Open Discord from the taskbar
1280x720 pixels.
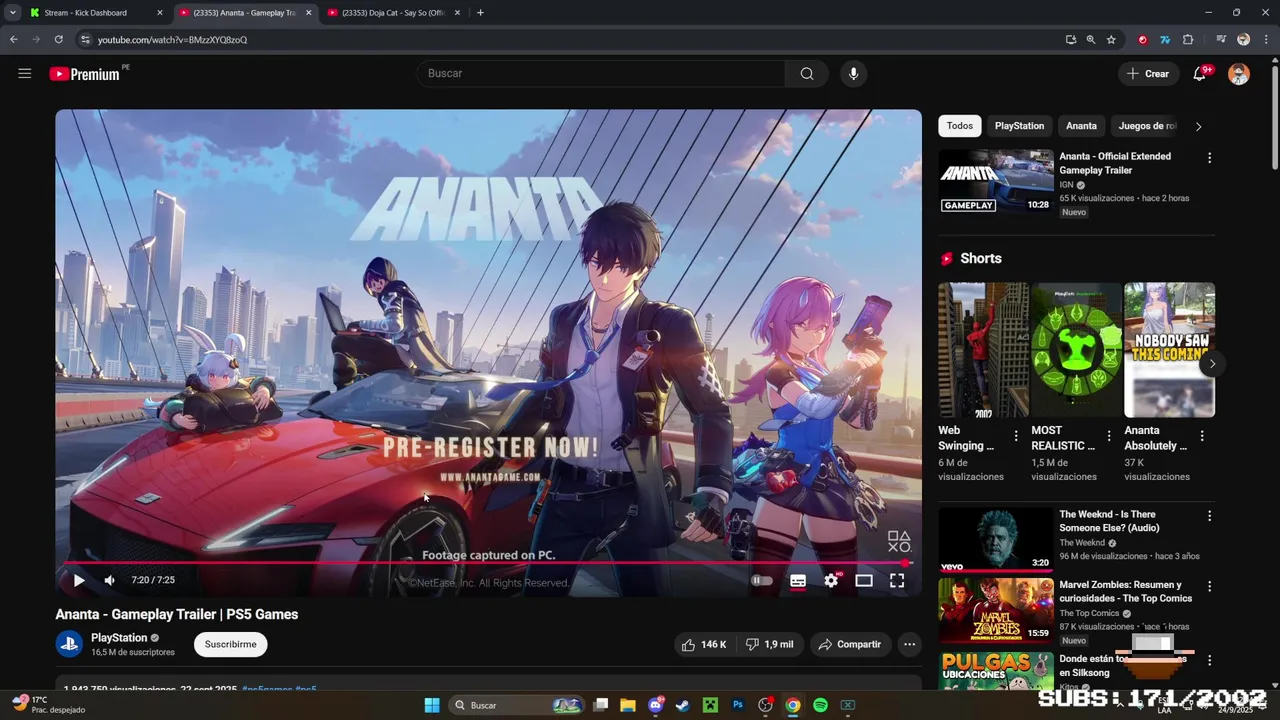click(x=656, y=705)
